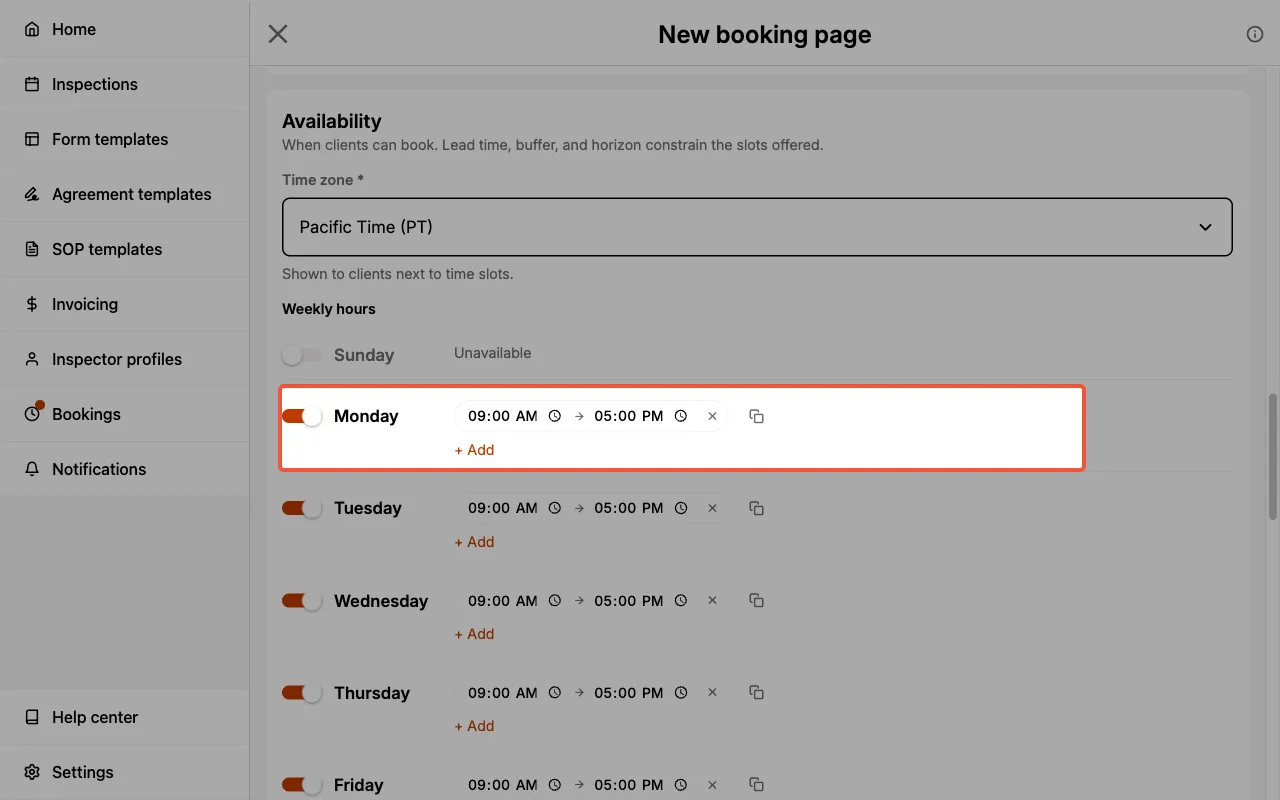Screen dimensions: 1280x800
Task: Open the info icon beside the title
Action: click(1255, 34)
